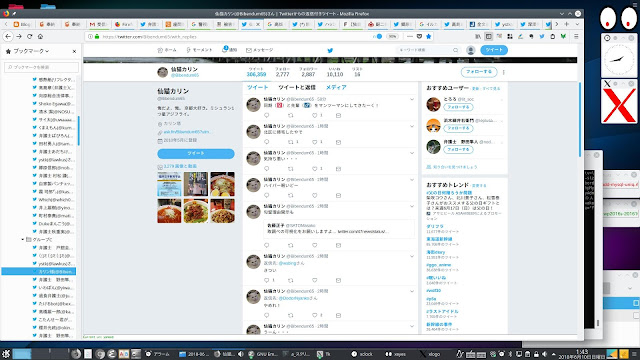Viewport: 640px width, 360px height.
Task: Follow the first suggested user
Action: click(x=458, y=107)
